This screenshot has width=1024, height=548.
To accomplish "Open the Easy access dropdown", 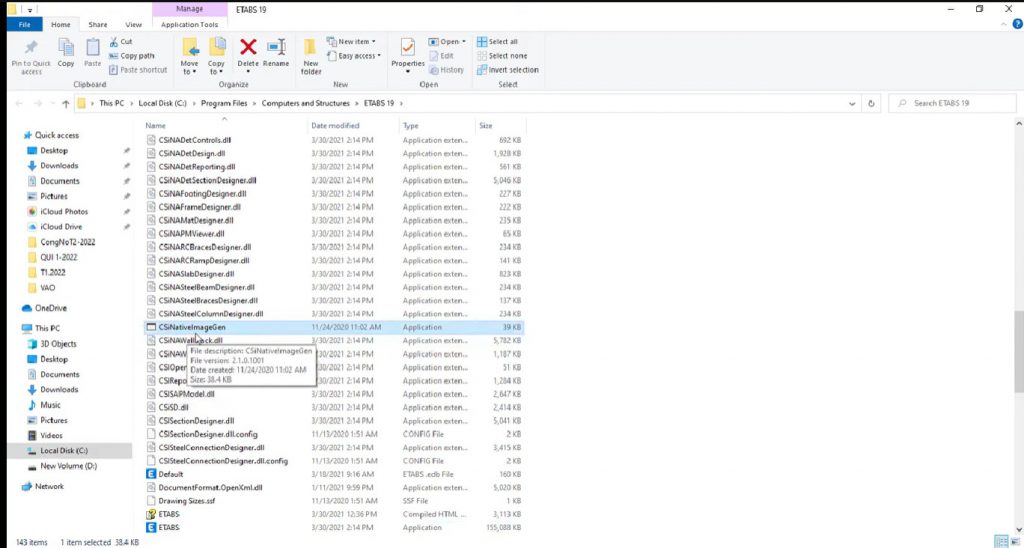I will click(x=354, y=56).
